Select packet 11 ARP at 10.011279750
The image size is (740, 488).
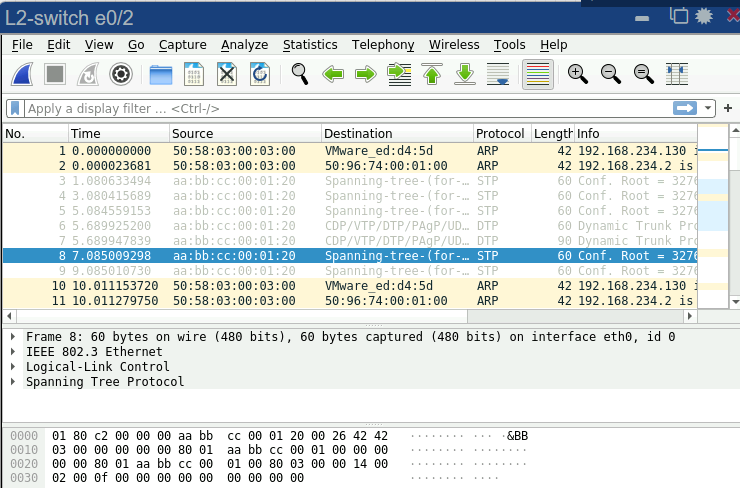click(x=350, y=301)
